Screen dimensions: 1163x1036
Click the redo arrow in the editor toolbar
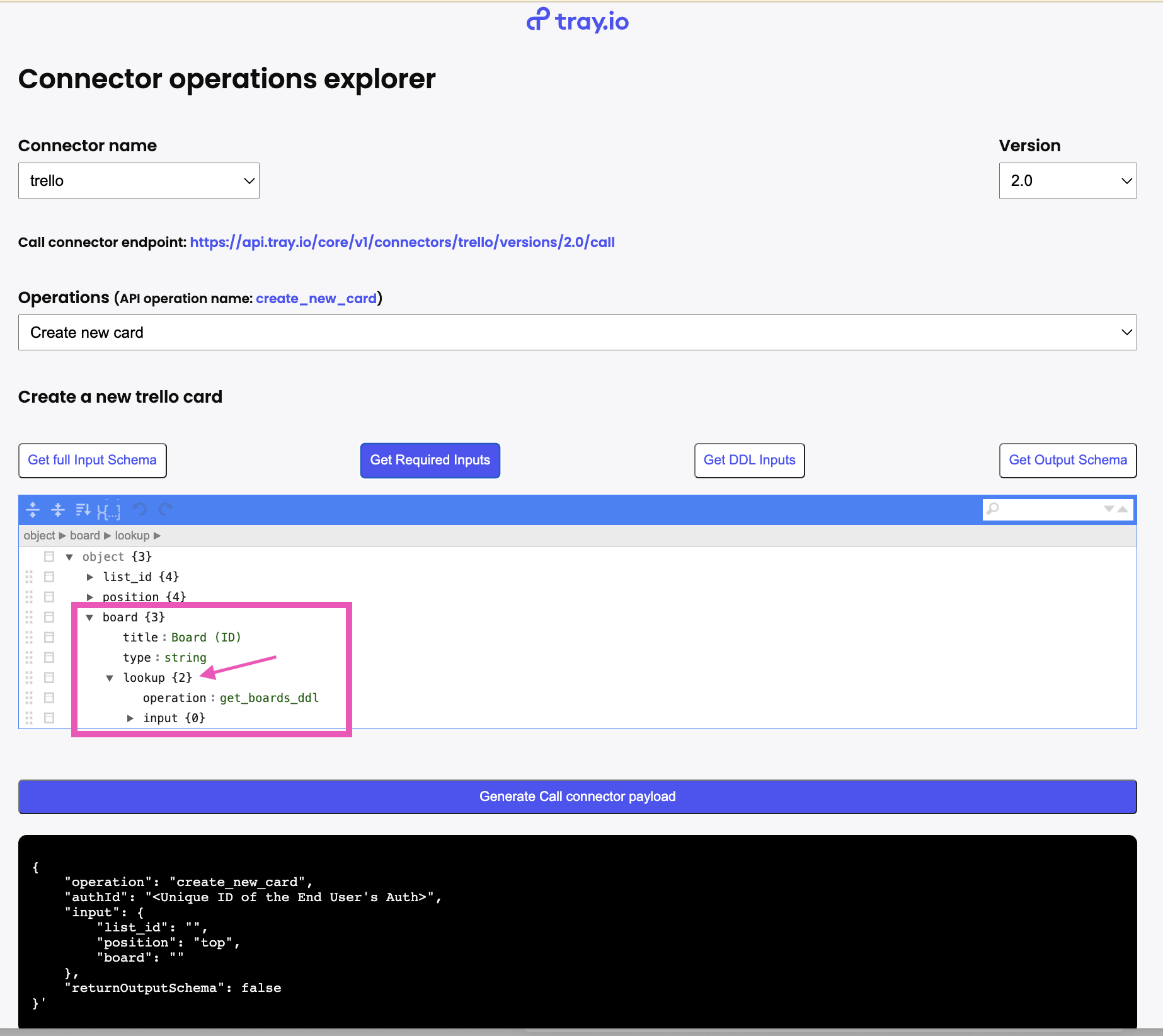click(166, 509)
